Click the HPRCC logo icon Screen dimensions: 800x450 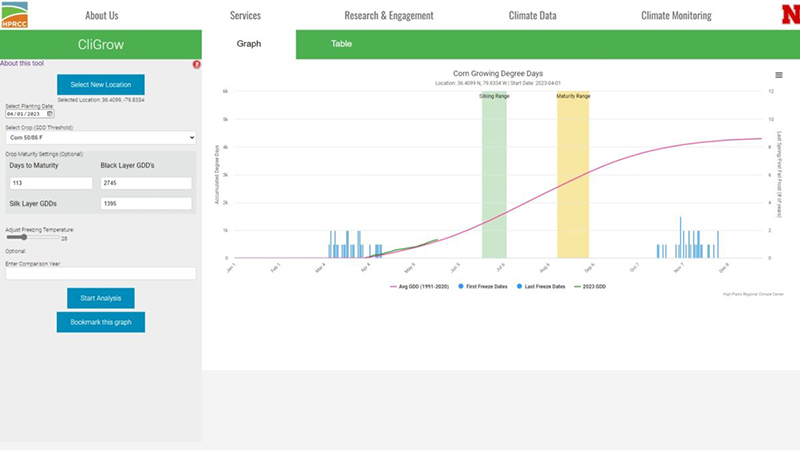[15, 15]
